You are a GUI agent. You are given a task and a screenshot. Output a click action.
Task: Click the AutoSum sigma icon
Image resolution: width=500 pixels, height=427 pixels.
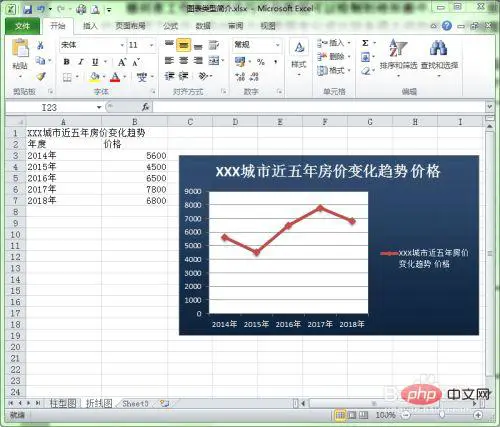[x=365, y=43]
